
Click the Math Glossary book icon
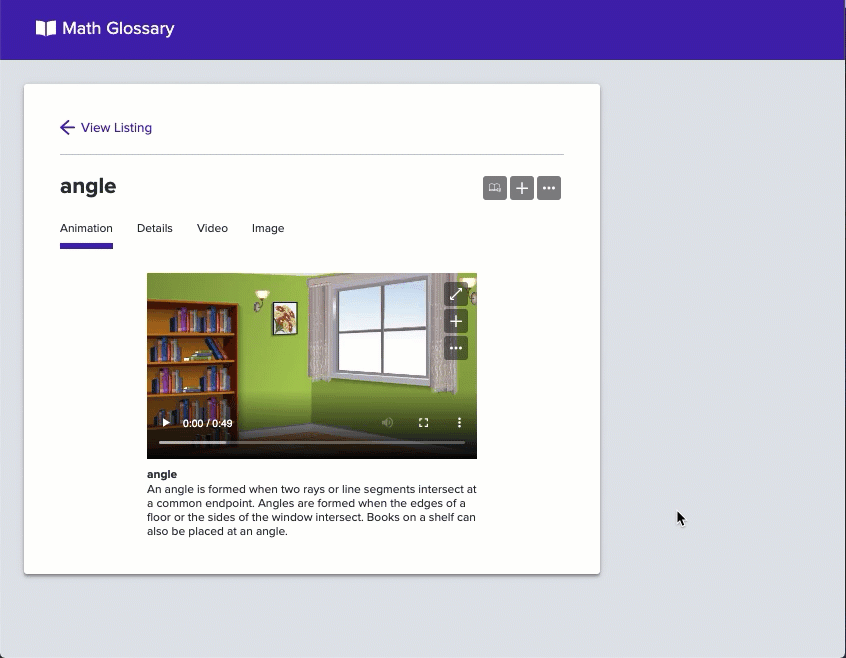(x=46, y=28)
